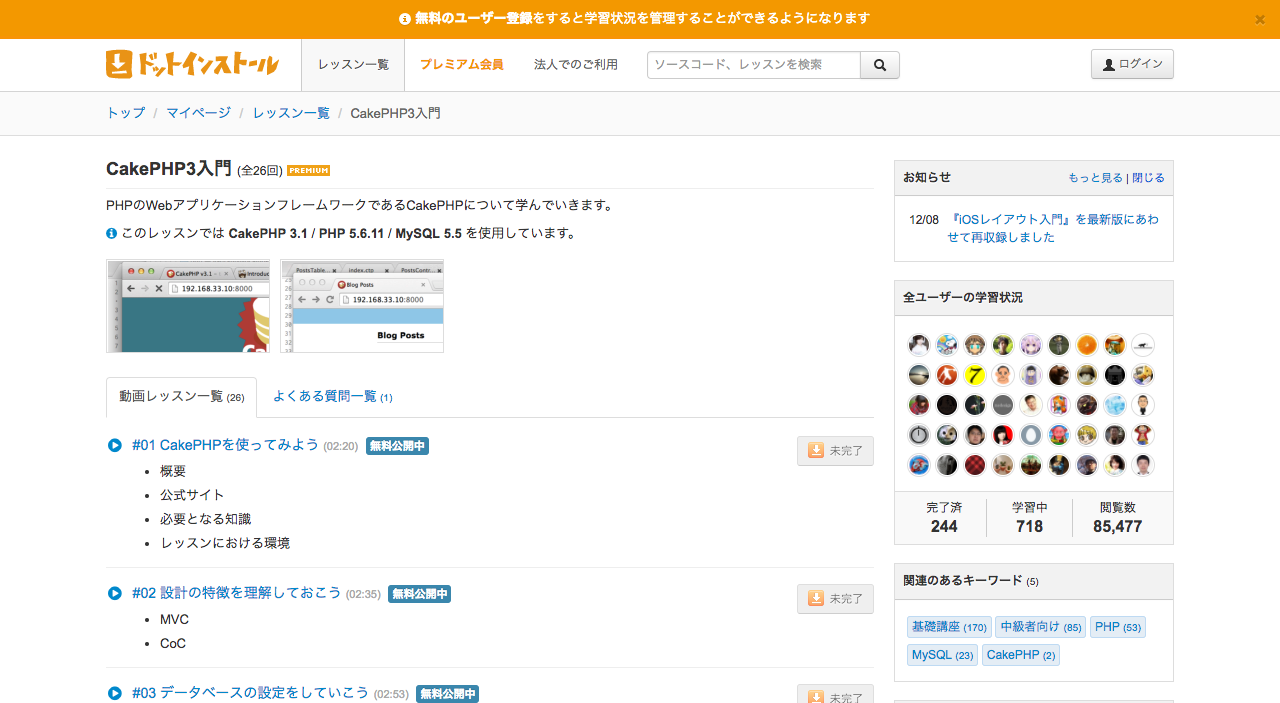
Task: Focus the ソースコード、レッスンを検索 search field
Action: pyautogui.click(x=754, y=65)
